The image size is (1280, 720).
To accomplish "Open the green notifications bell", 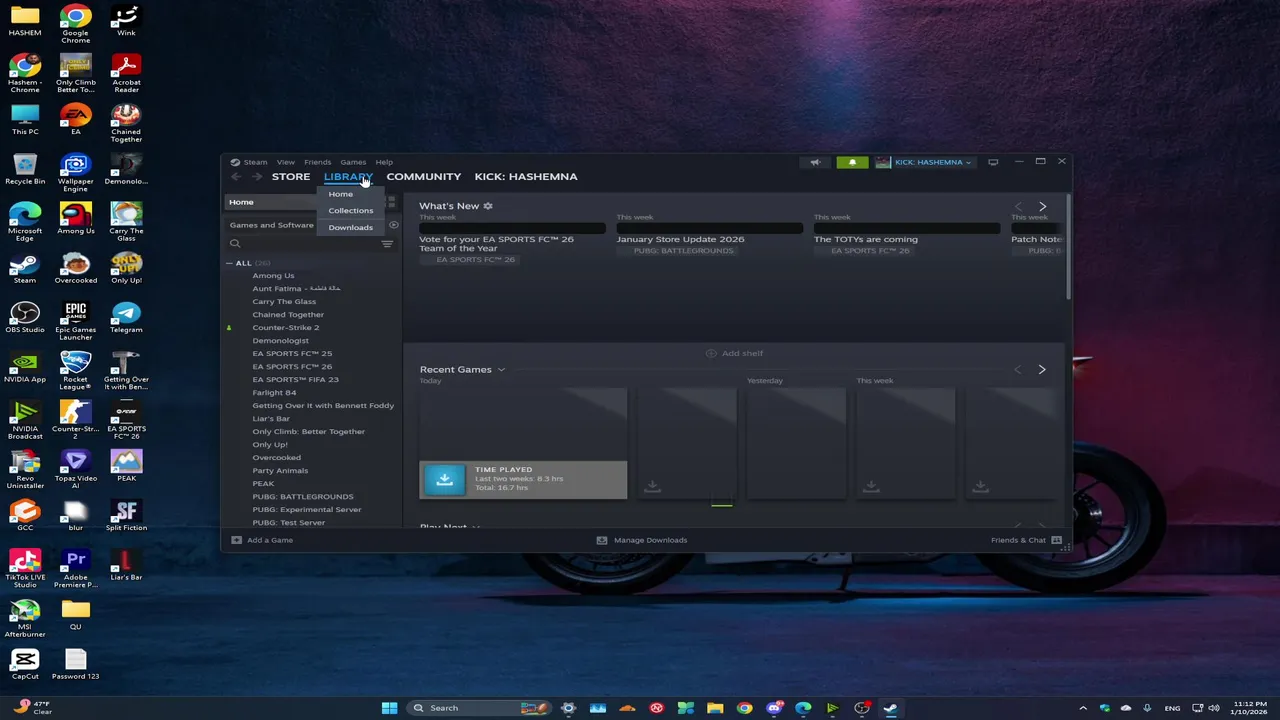I will (852, 162).
